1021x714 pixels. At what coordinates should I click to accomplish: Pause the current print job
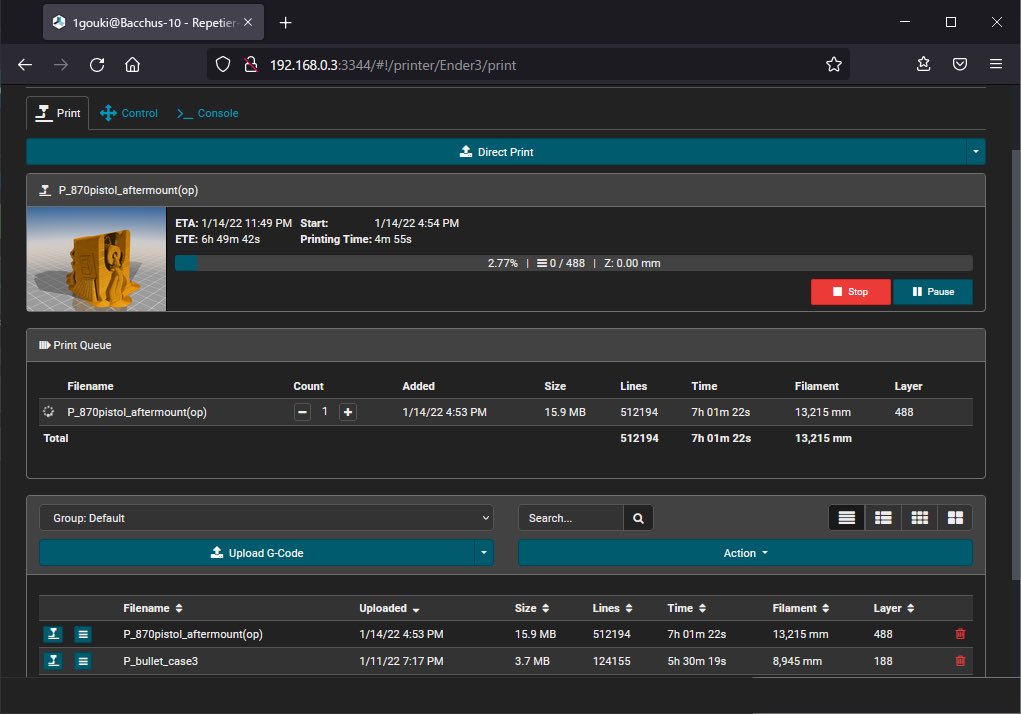(x=932, y=291)
